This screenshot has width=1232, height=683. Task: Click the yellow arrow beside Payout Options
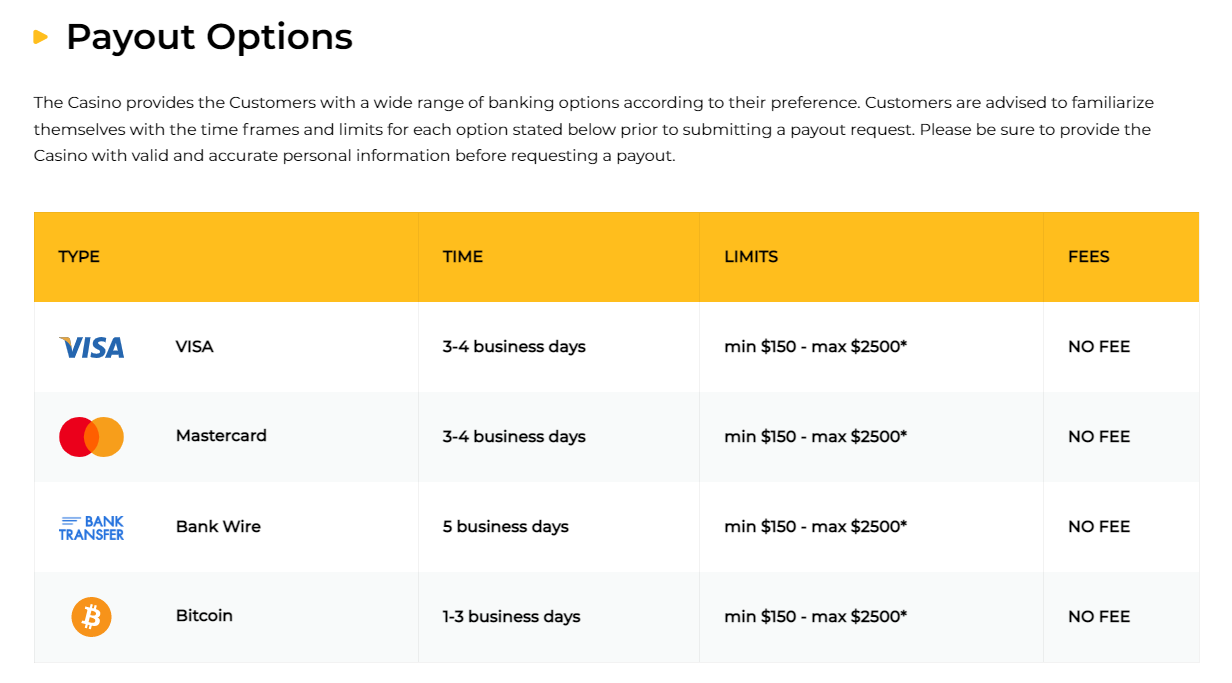tap(41, 37)
